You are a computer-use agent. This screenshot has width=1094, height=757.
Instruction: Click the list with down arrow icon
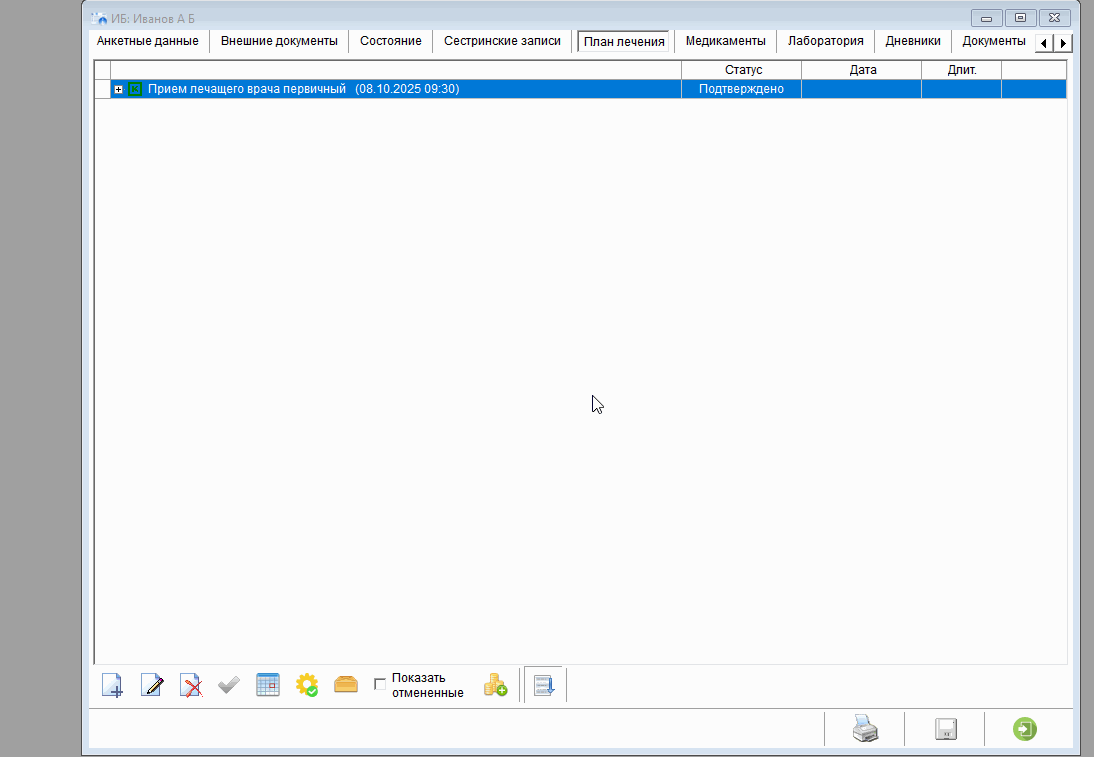[x=545, y=686]
